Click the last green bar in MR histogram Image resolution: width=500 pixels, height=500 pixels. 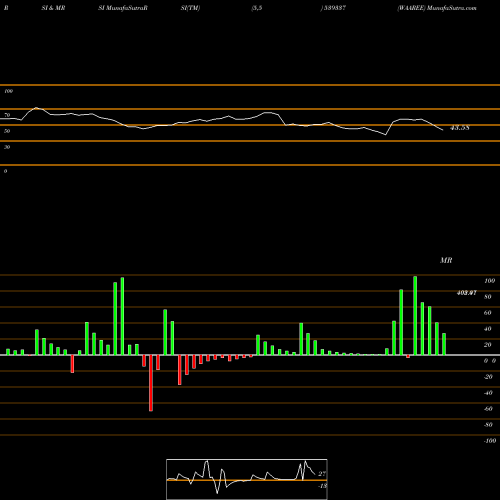coord(444,344)
